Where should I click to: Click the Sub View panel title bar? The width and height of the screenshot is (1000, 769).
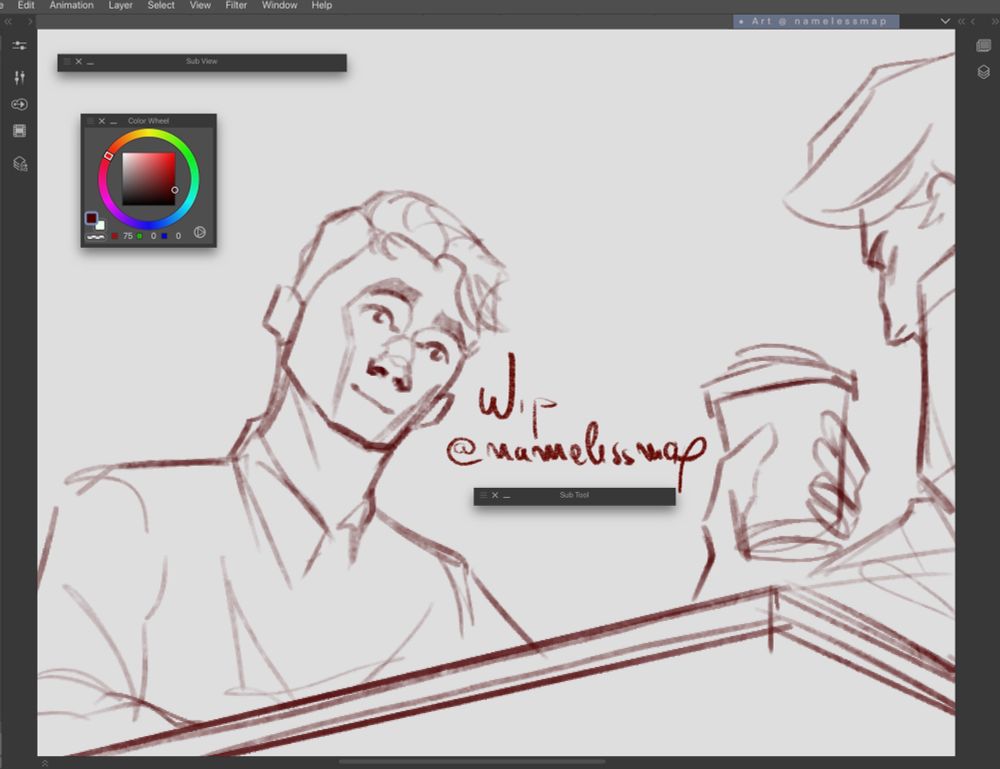202,62
